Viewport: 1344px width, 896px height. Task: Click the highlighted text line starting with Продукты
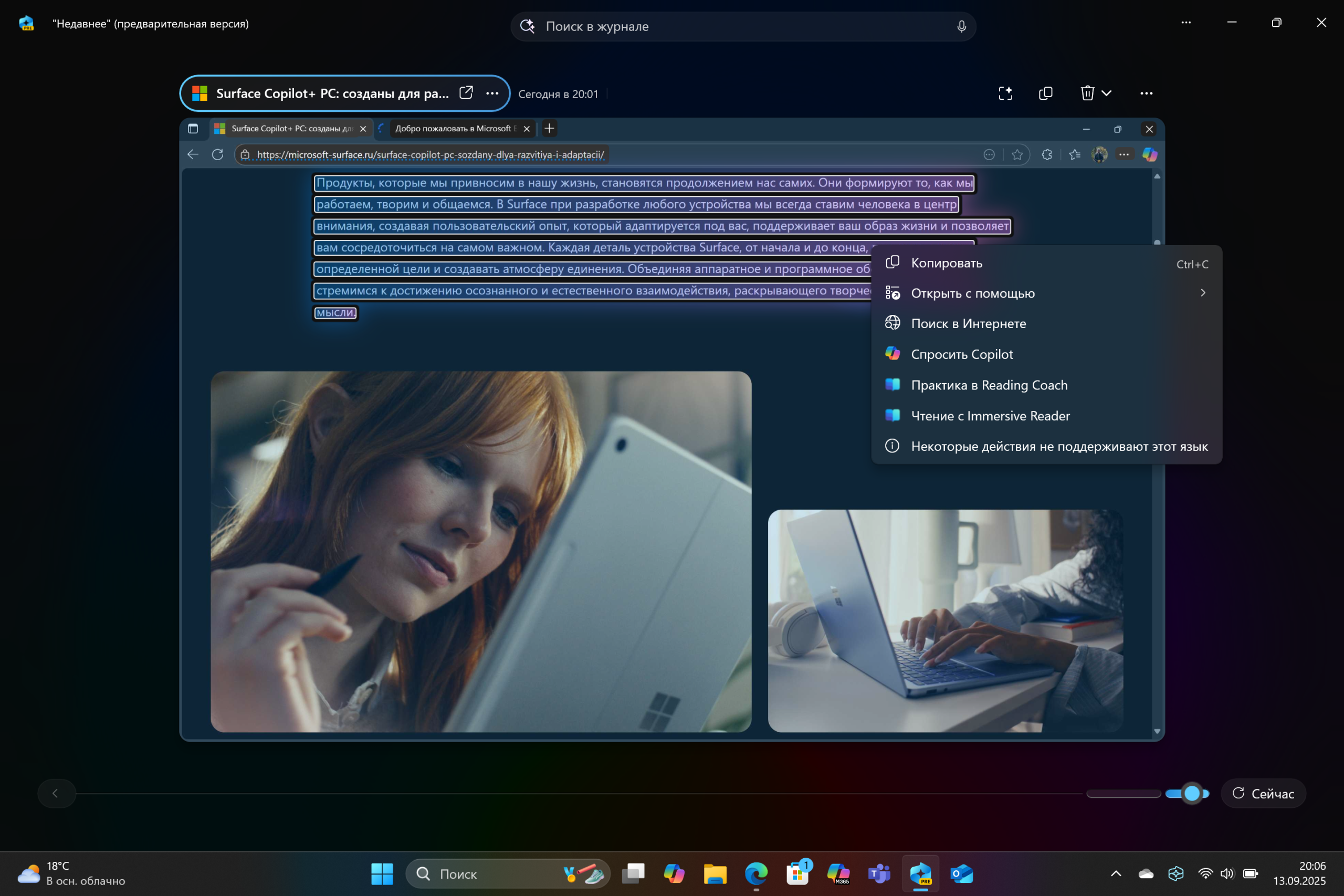(645, 183)
